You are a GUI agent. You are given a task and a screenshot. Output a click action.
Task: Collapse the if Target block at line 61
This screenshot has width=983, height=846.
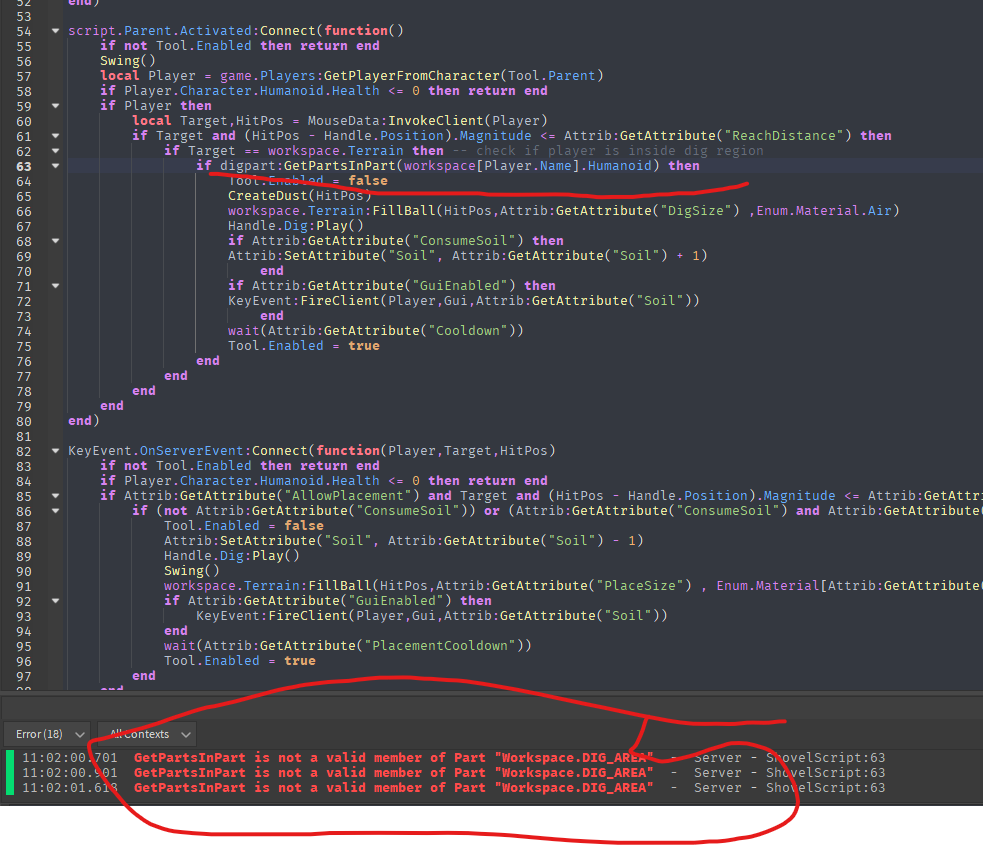tap(54, 135)
